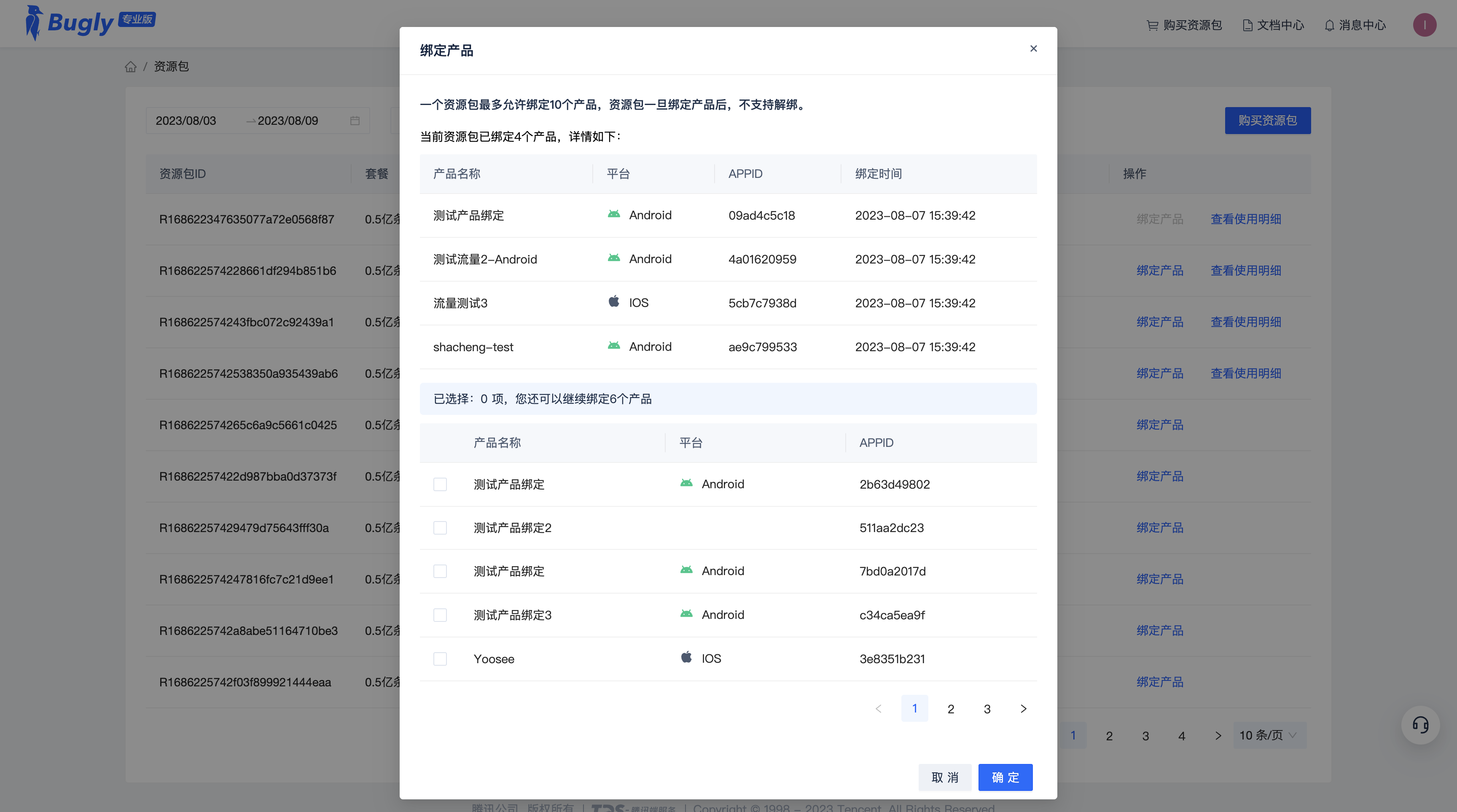Image resolution: width=1457 pixels, height=812 pixels.
Task: Open the calendar icon in date range
Action: pyautogui.click(x=355, y=121)
